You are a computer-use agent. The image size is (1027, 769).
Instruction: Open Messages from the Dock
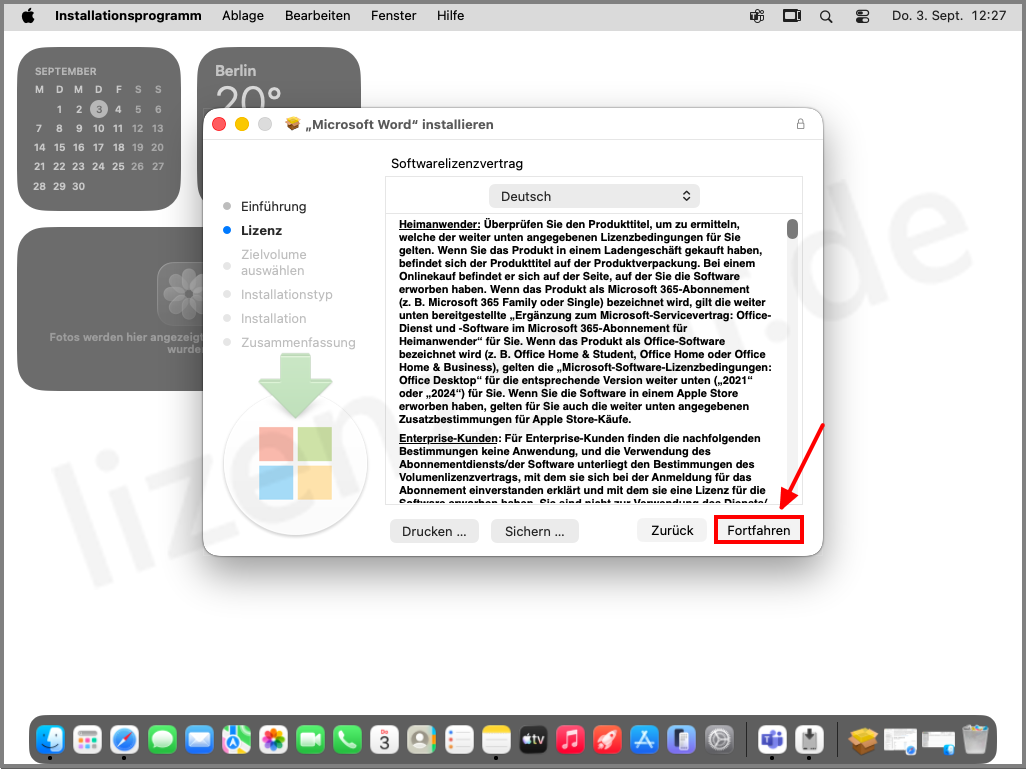pyautogui.click(x=162, y=740)
